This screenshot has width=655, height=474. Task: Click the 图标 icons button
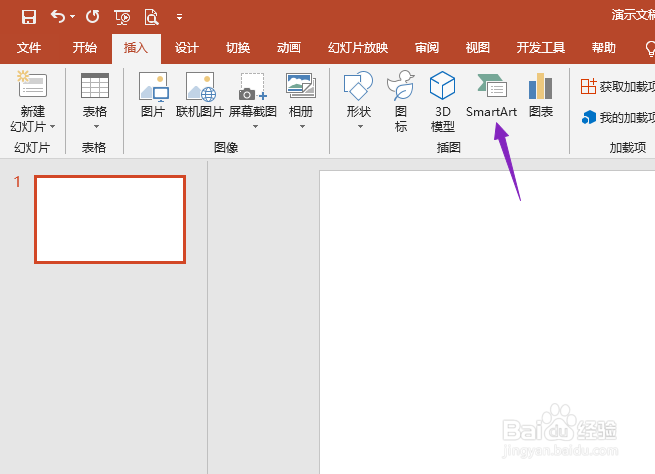pos(401,101)
